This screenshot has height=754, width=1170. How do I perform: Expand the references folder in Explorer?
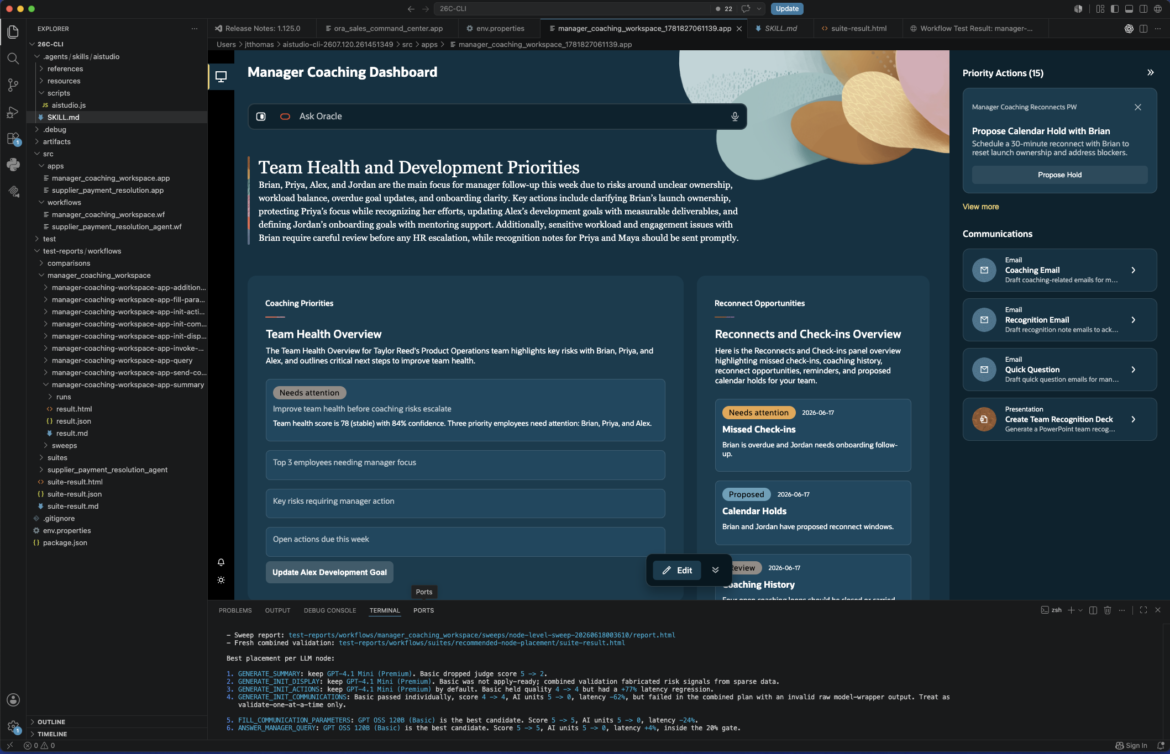pyautogui.click(x=64, y=69)
